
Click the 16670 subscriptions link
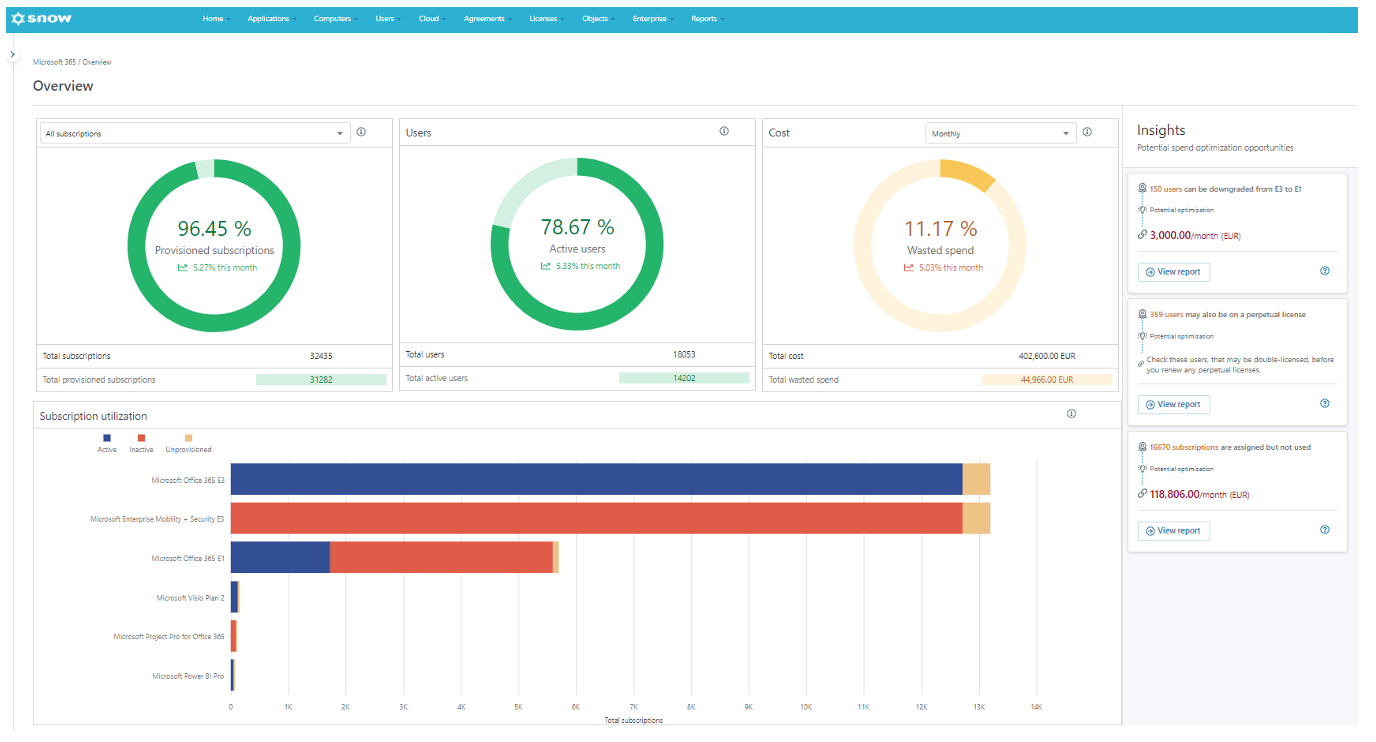coord(1184,447)
